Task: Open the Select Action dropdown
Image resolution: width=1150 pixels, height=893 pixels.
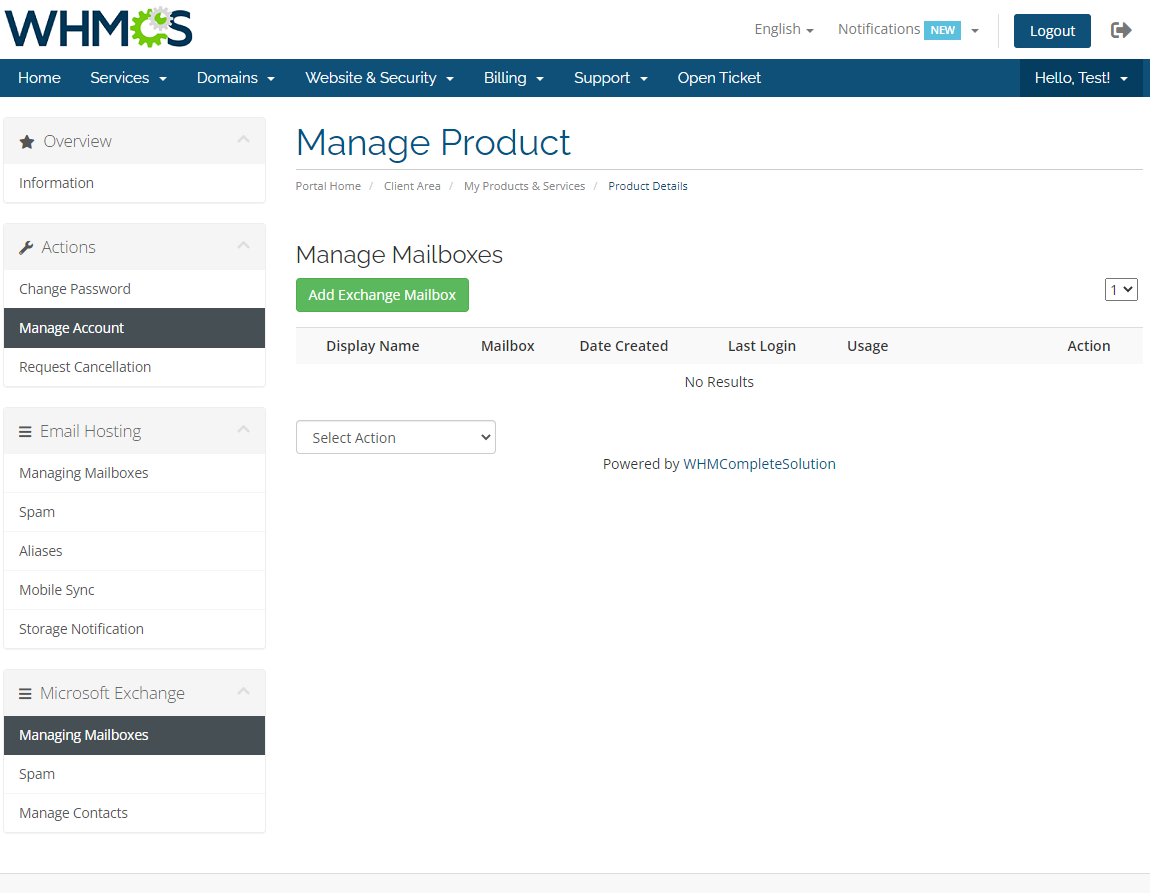Action: tap(396, 437)
